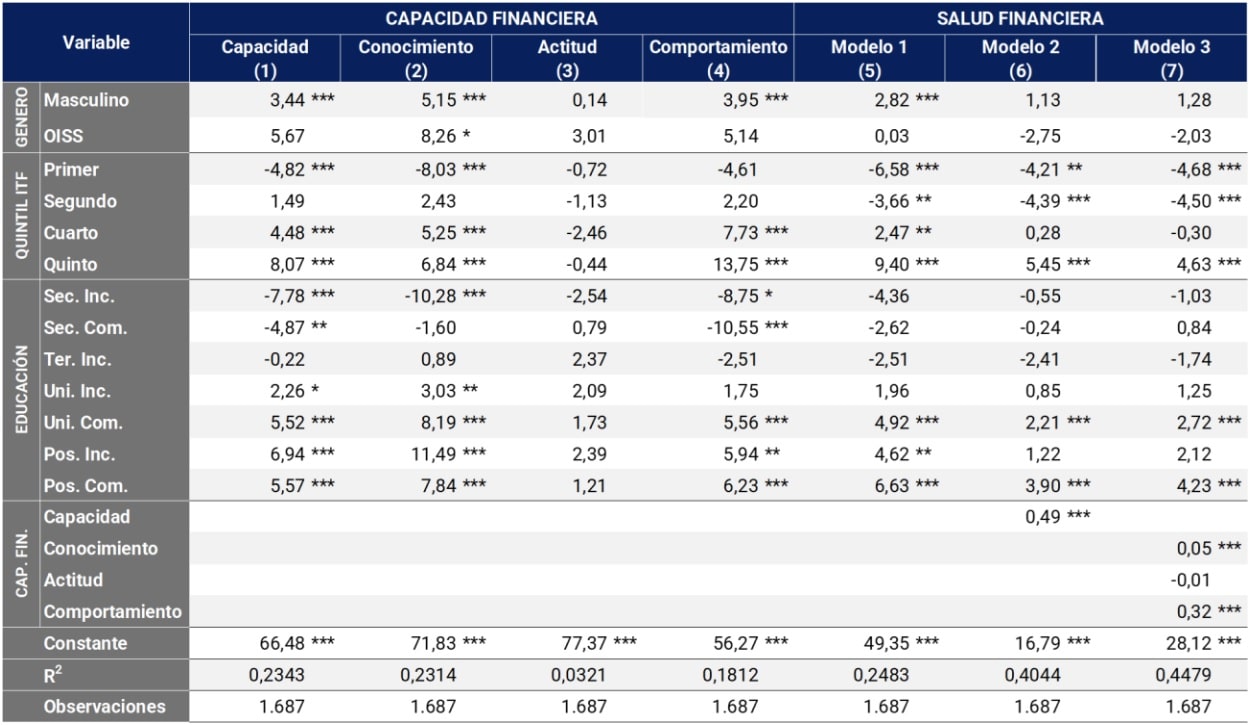Select the Modelo 1 (5) column header
Screen dimensions: 1251x725
(869, 58)
